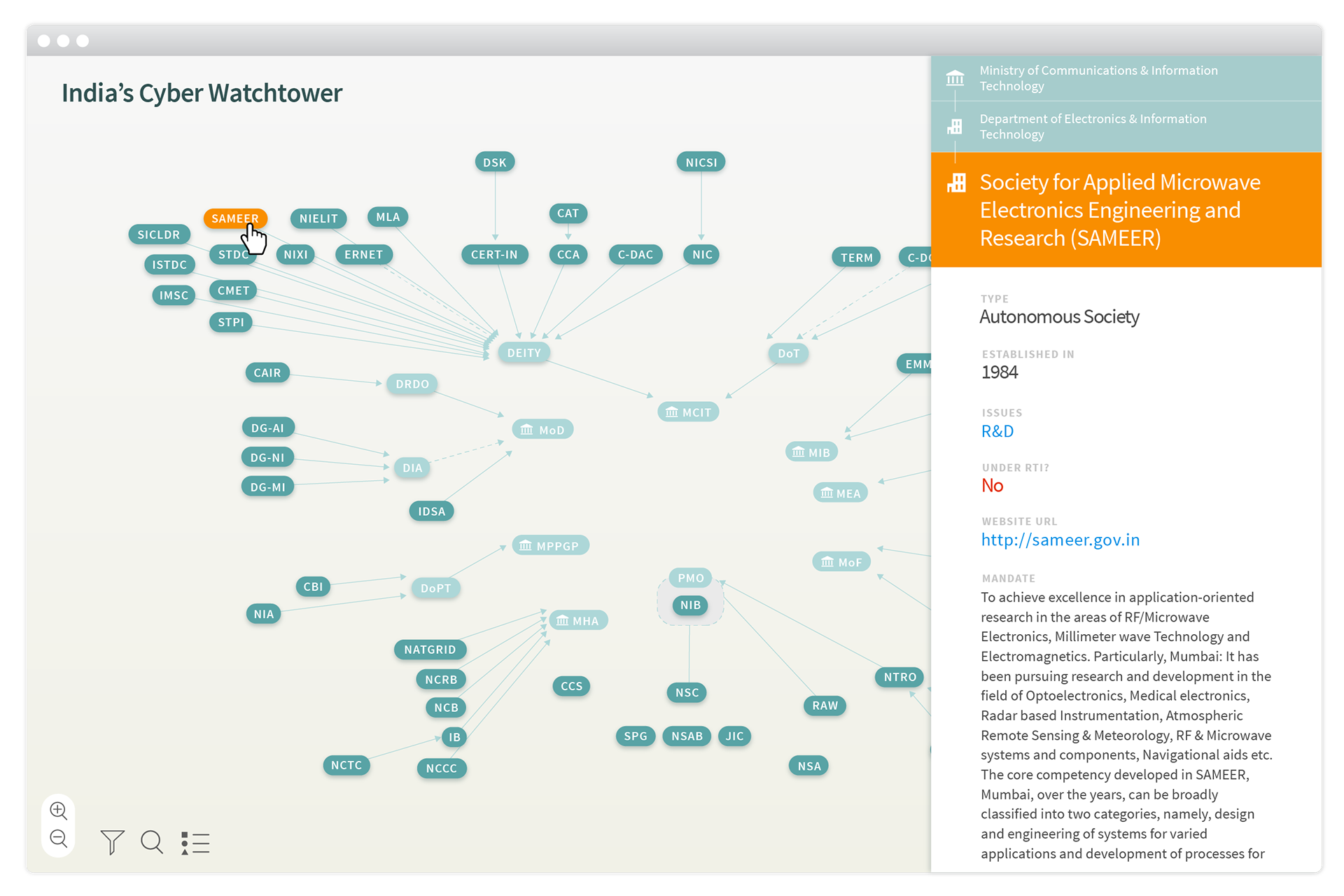Viewport: 1344px width, 896px height.
Task: Open the filter funnel tool
Action: [x=112, y=842]
